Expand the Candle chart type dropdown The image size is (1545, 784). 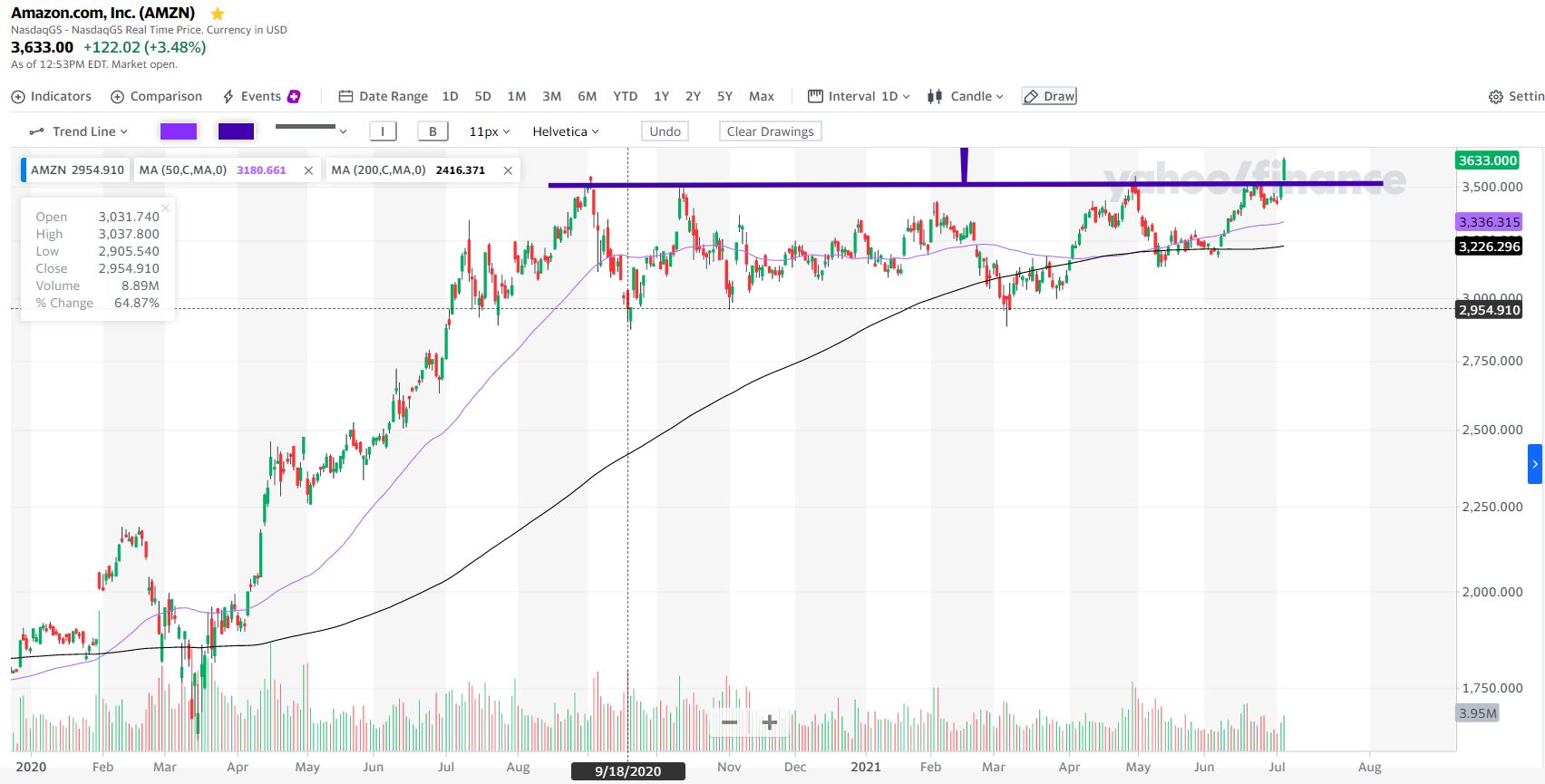(966, 96)
